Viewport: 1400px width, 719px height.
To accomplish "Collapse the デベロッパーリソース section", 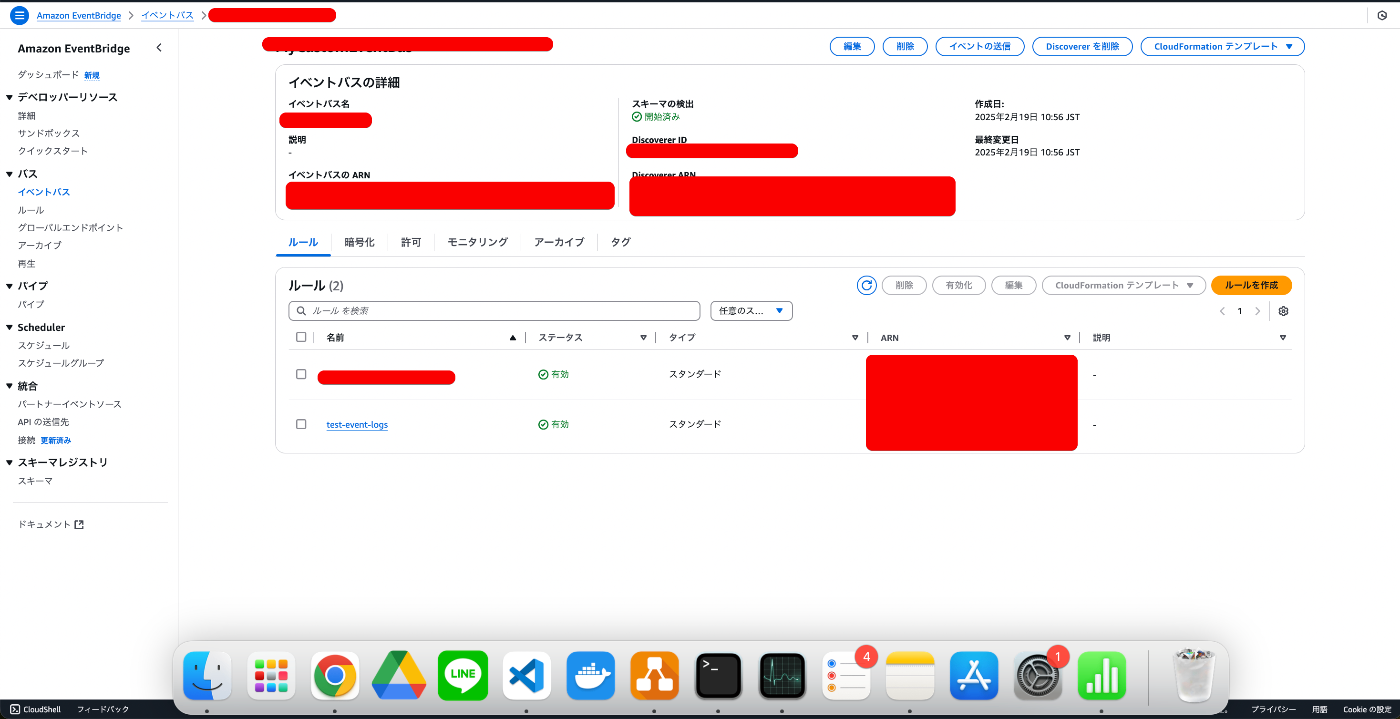I will pyautogui.click(x=10, y=97).
